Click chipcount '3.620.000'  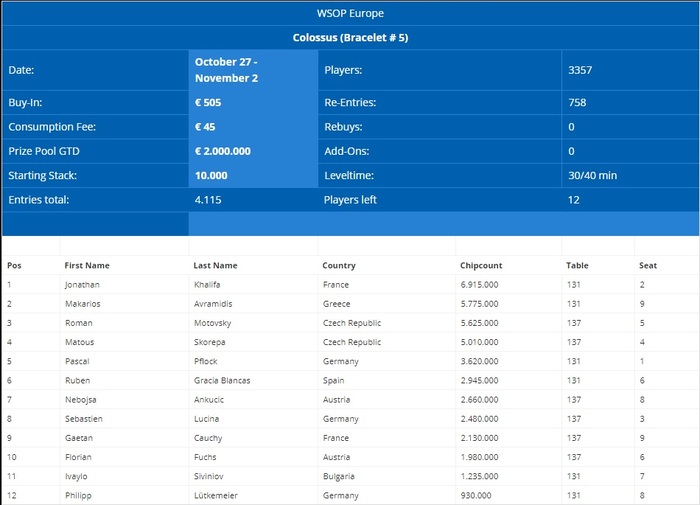pyautogui.click(x=479, y=362)
